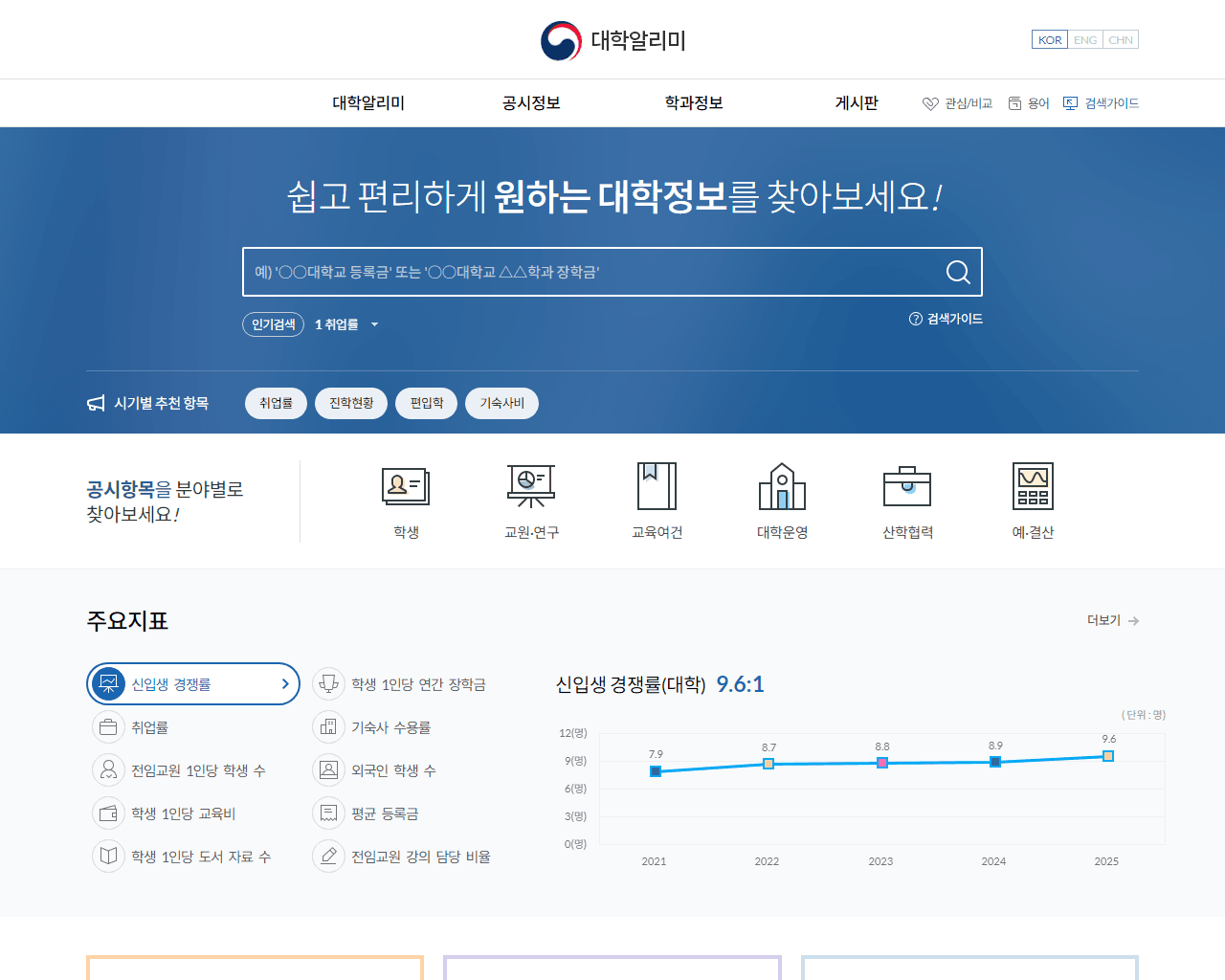Select the 취업률 briefcase indicator icon

tap(108, 727)
